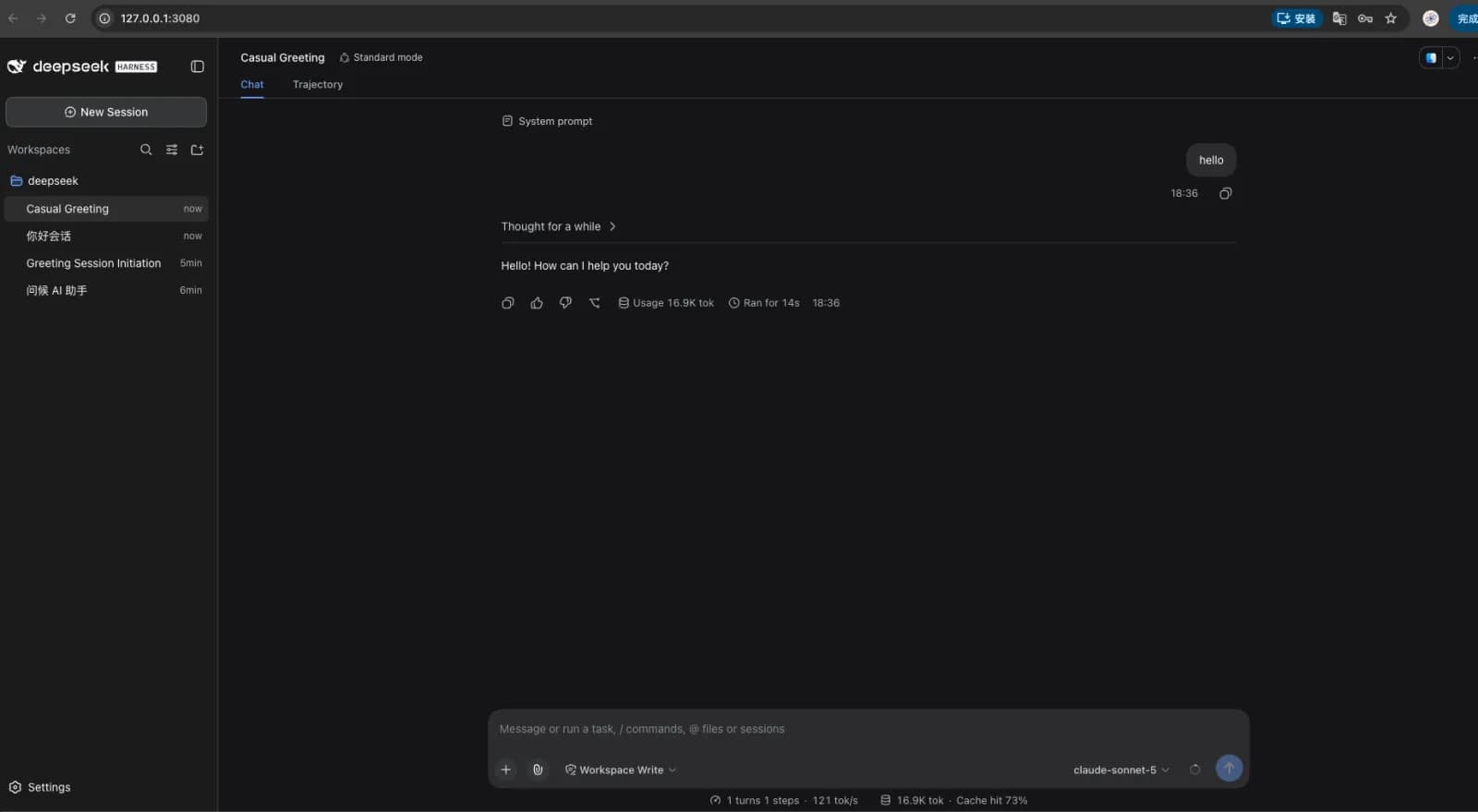Add new workspace folder icon
Screen dimensions: 1478x812
coord(197,150)
